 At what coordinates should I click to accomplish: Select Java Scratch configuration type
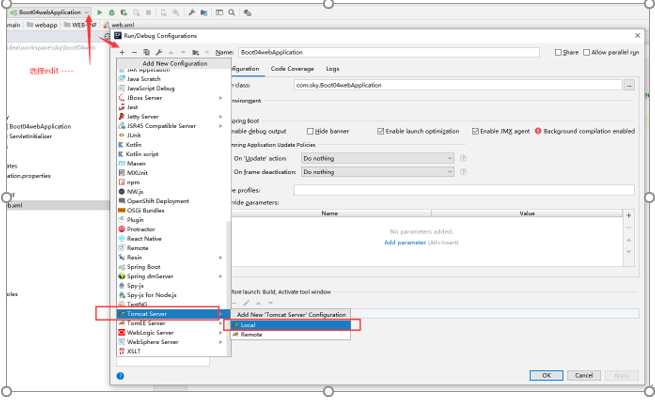[144, 79]
